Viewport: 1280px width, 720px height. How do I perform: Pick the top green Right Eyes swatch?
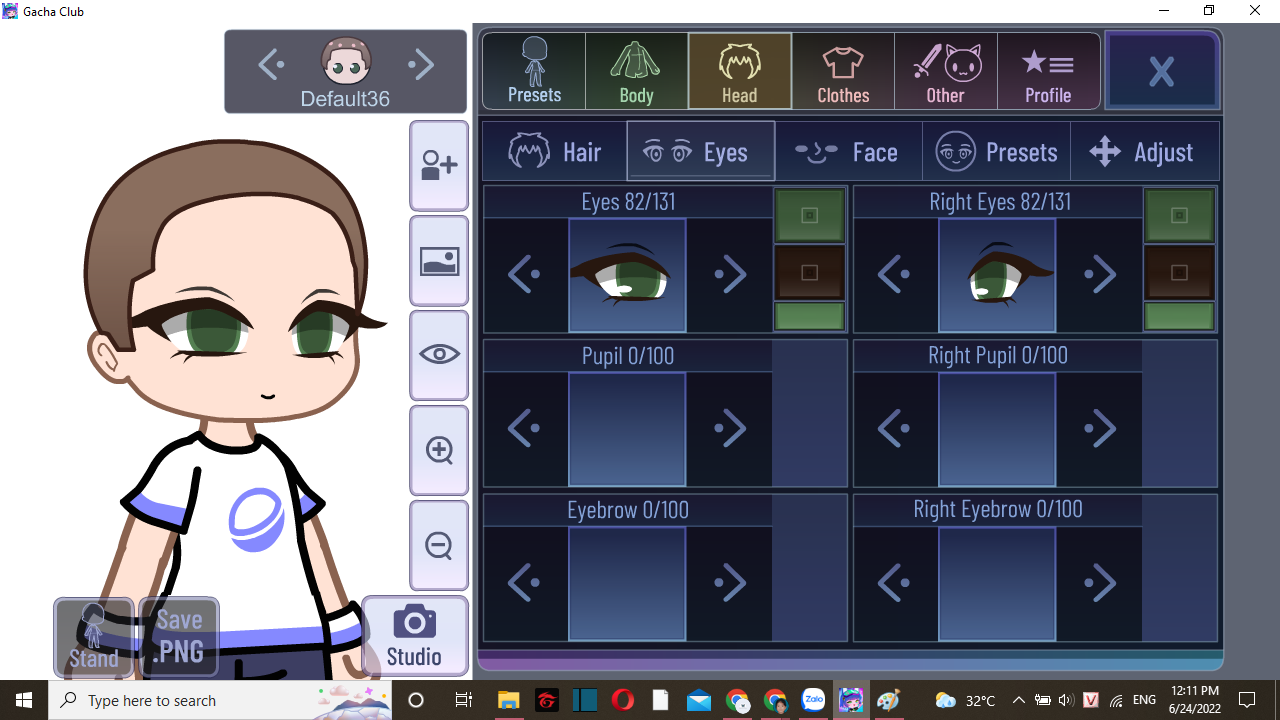1179,215
